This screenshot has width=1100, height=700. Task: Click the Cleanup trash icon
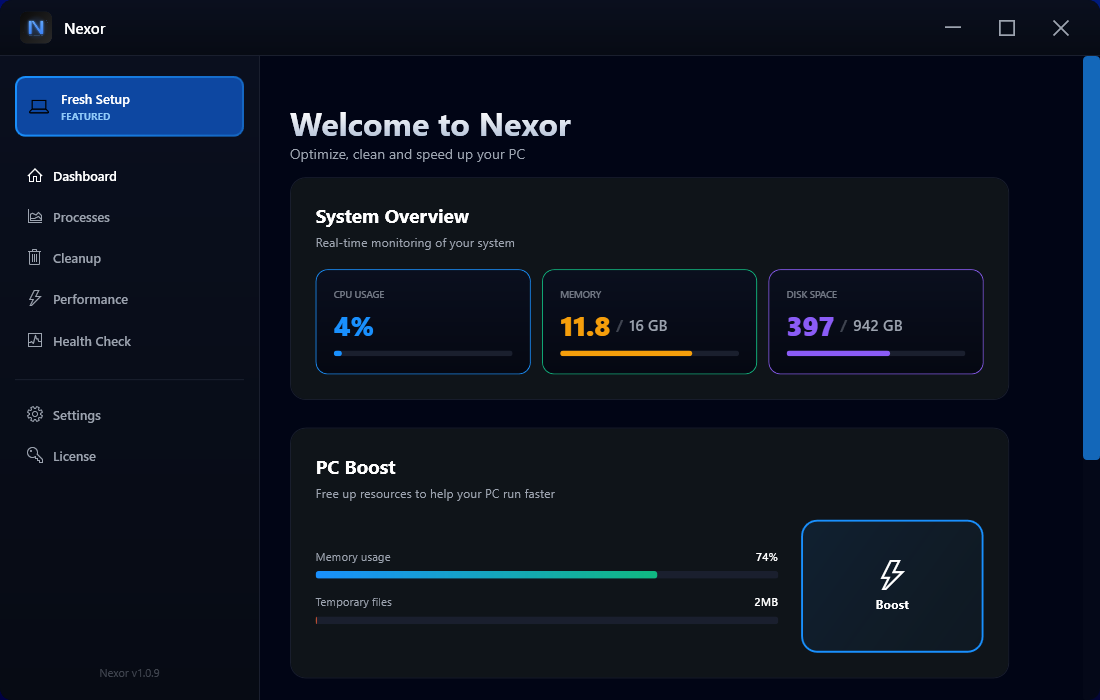coord(33,258)
